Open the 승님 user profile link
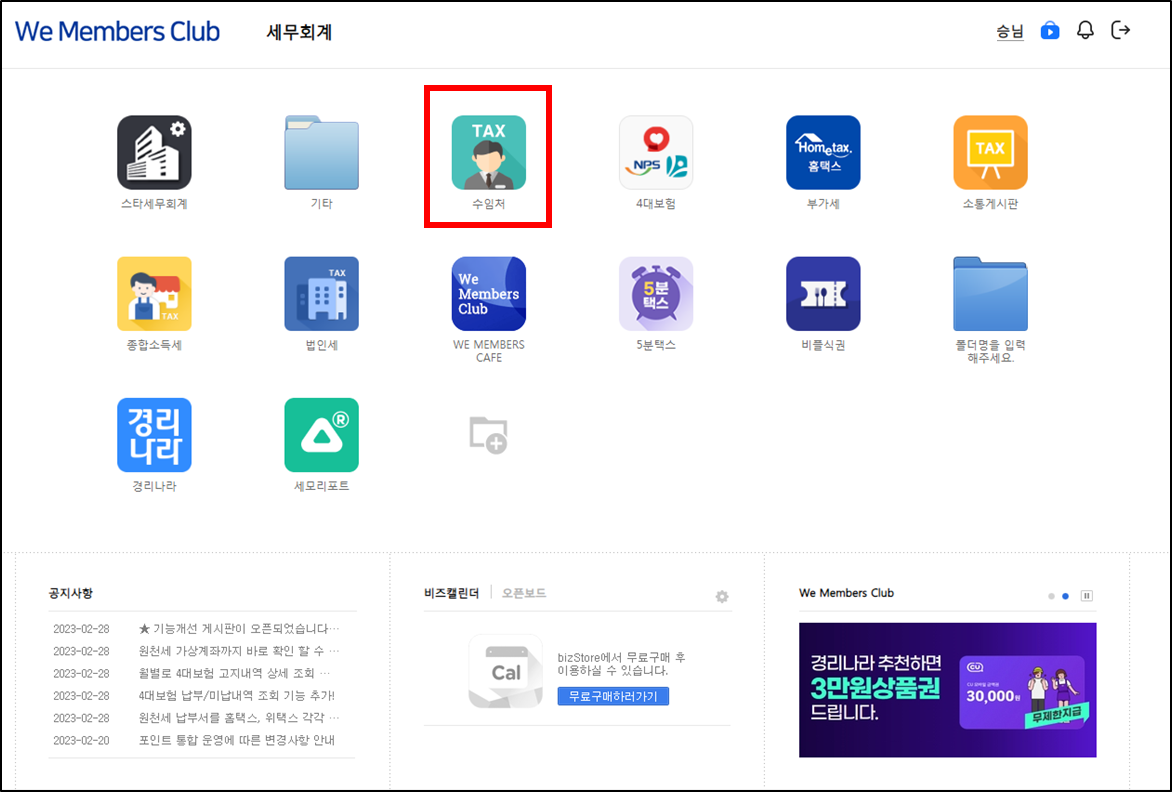Screen dimensions: 1172x792 [x=1010, y=32]
